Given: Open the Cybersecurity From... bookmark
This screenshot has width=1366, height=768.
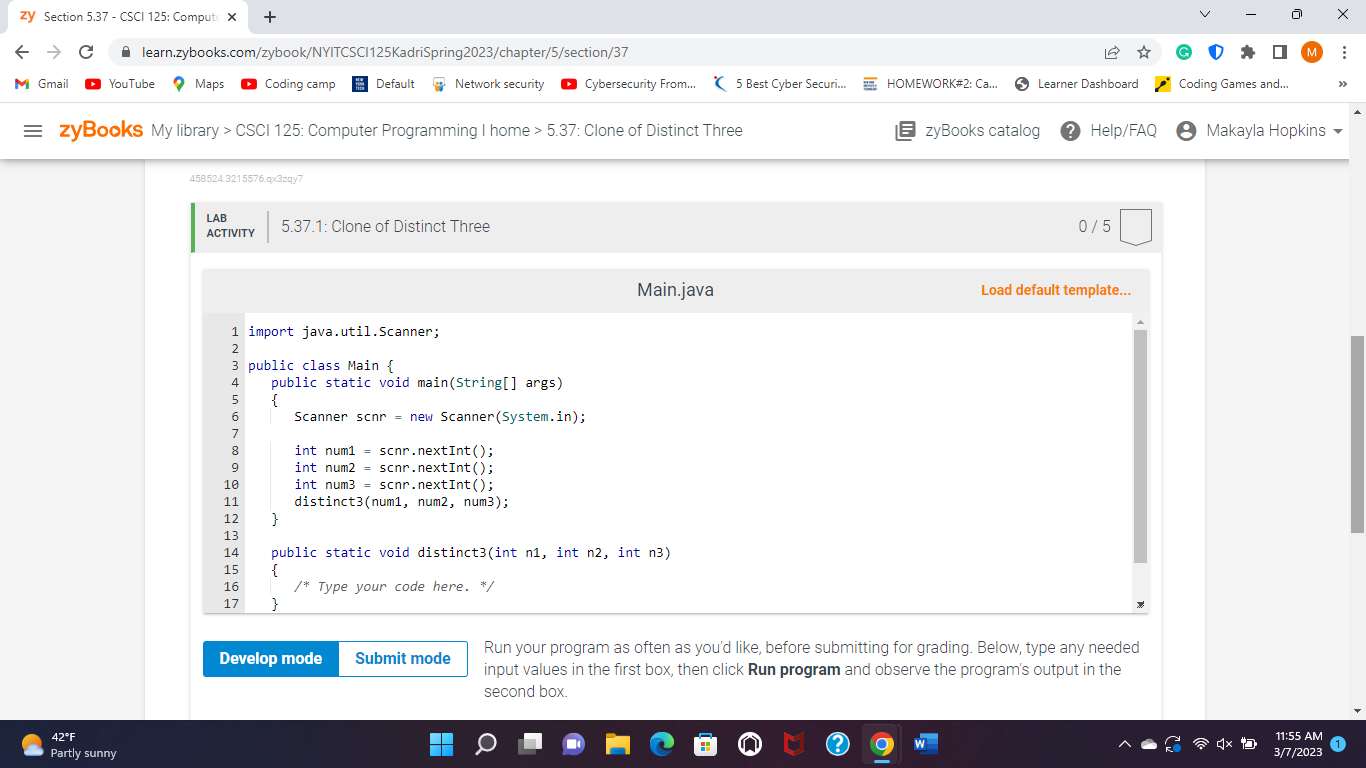Looking at the screenshot, I should click(x=629, y=84).
